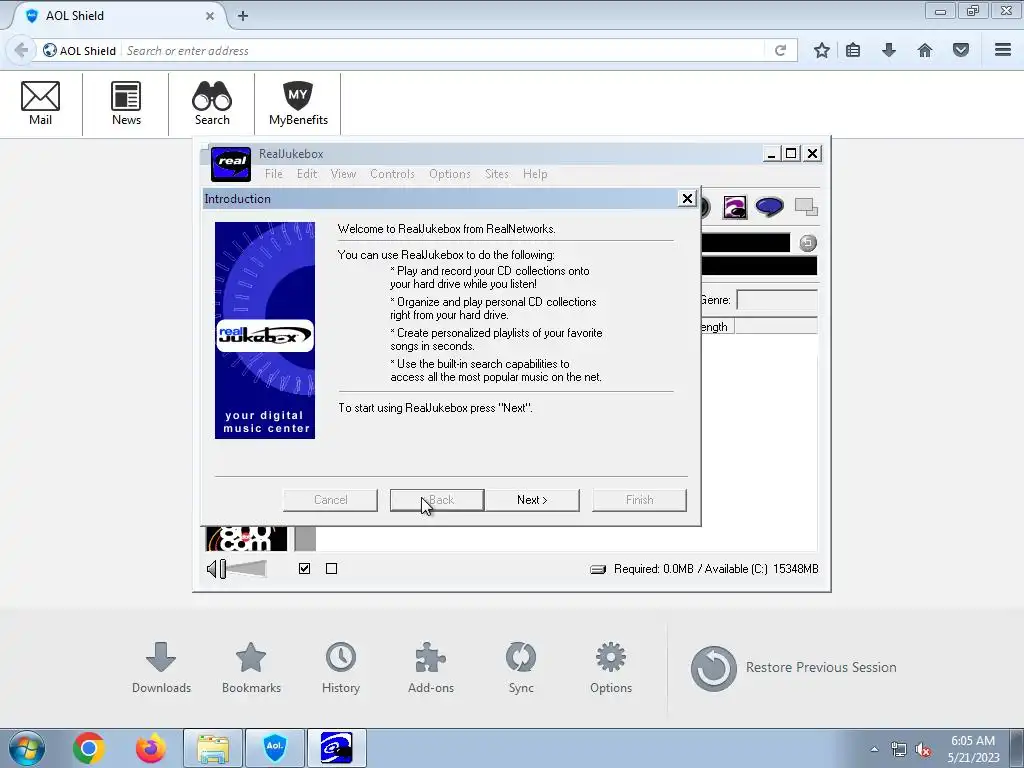Viewport: 1024px width, 768px height.
Task: Go to the browser home page icon
Action: click(x=925, y=50)
